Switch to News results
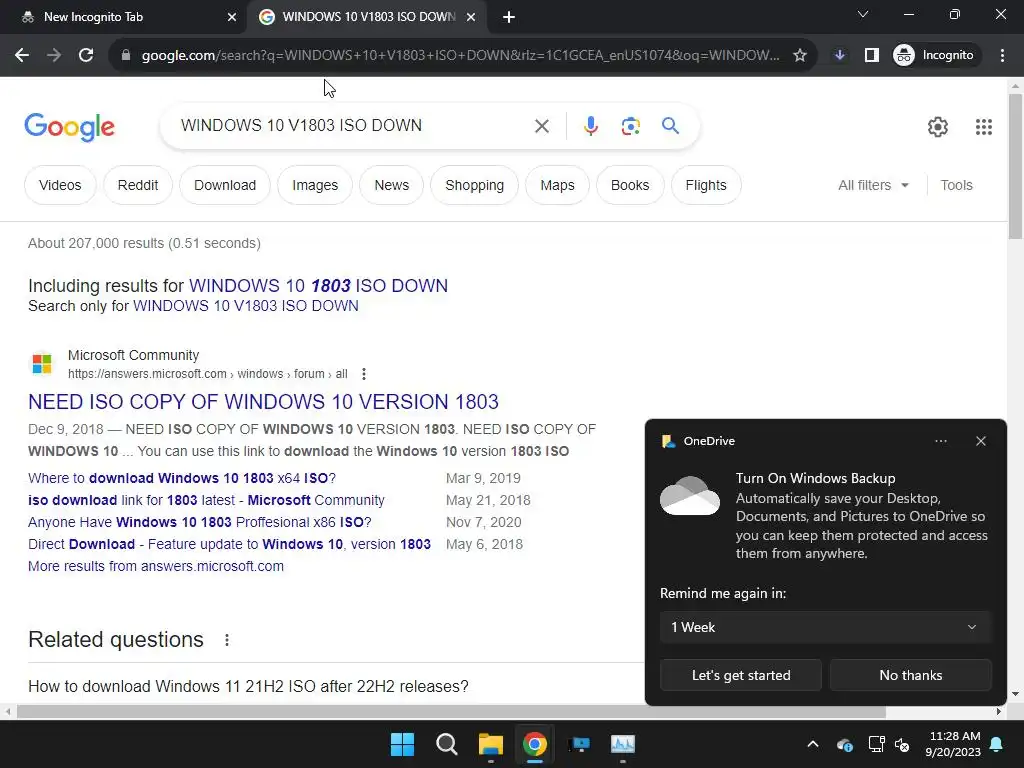 (x=391, y=185)
